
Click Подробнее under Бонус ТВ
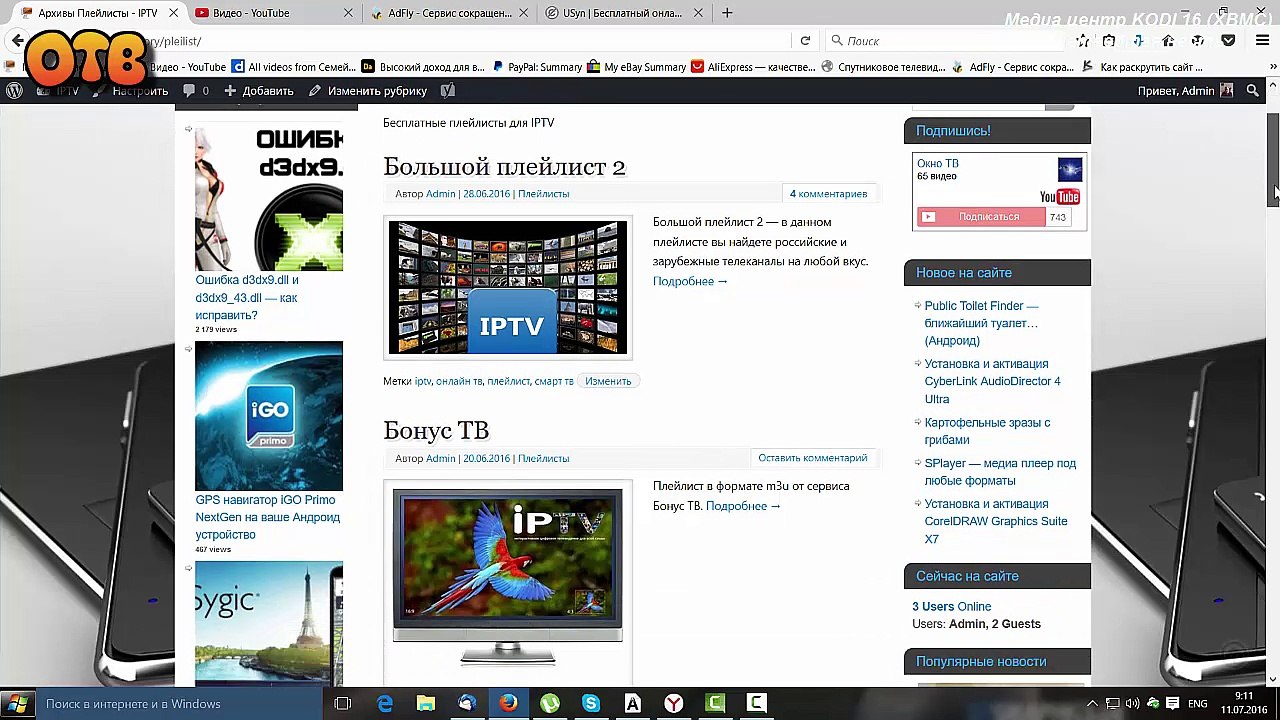click(x=743, y=506)
